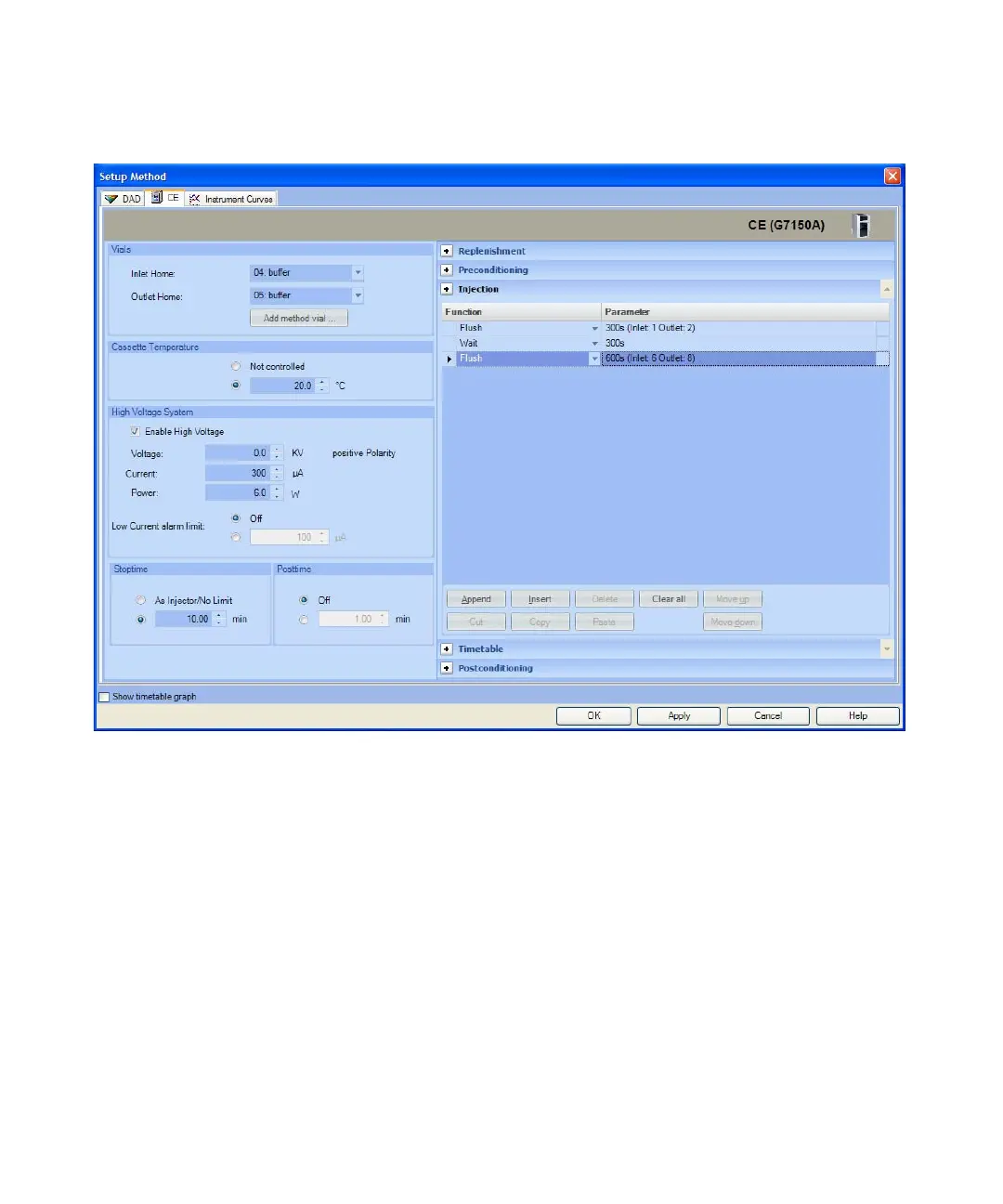Click the Cancel button
The width and height of the screenshot is (1003, 1204).
point(768,716)
